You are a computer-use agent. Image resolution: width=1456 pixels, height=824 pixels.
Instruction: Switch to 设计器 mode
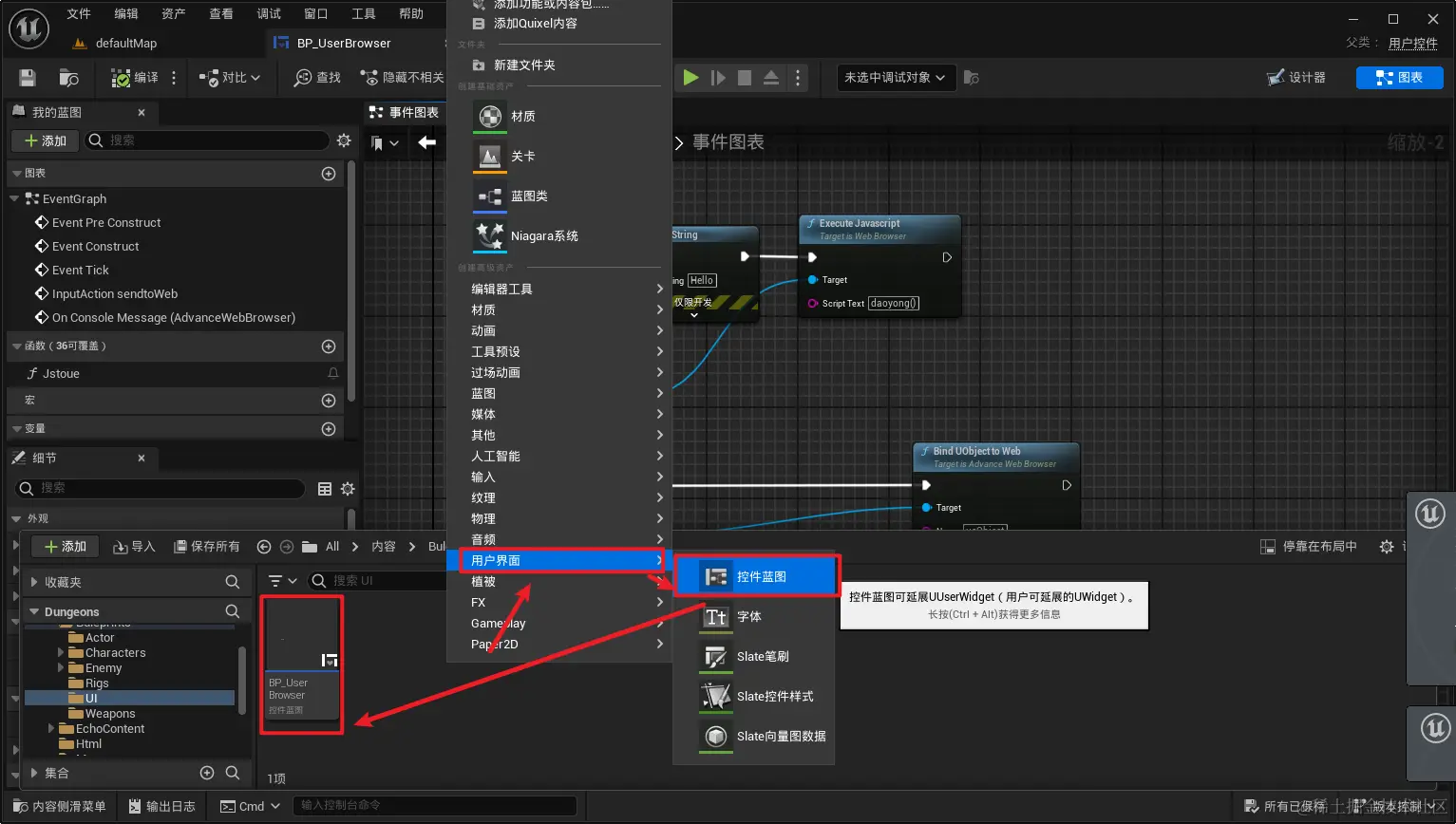pyautogui.click(x=1297, y=78)
